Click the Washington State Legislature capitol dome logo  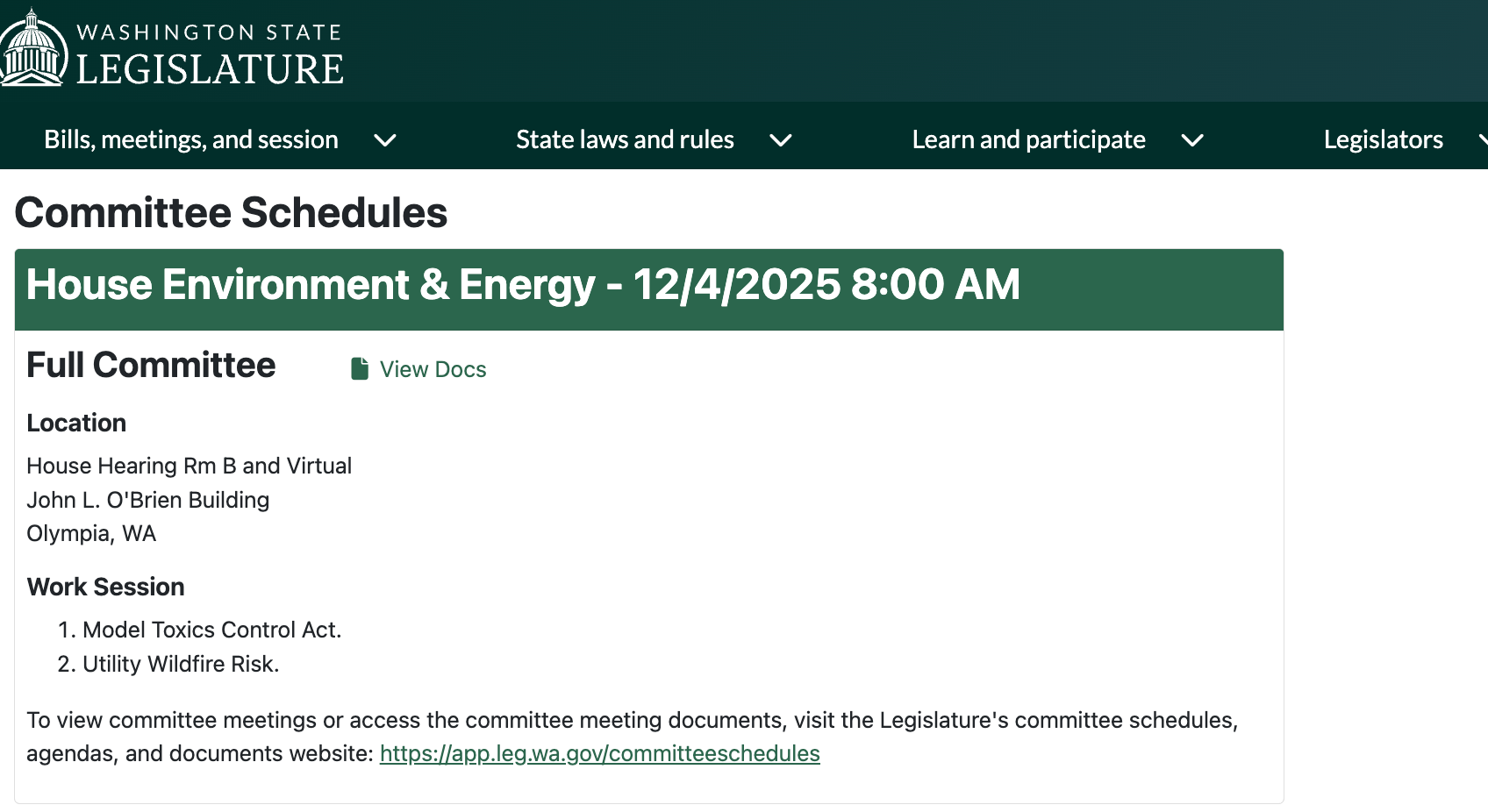click(x=33, y=48)
